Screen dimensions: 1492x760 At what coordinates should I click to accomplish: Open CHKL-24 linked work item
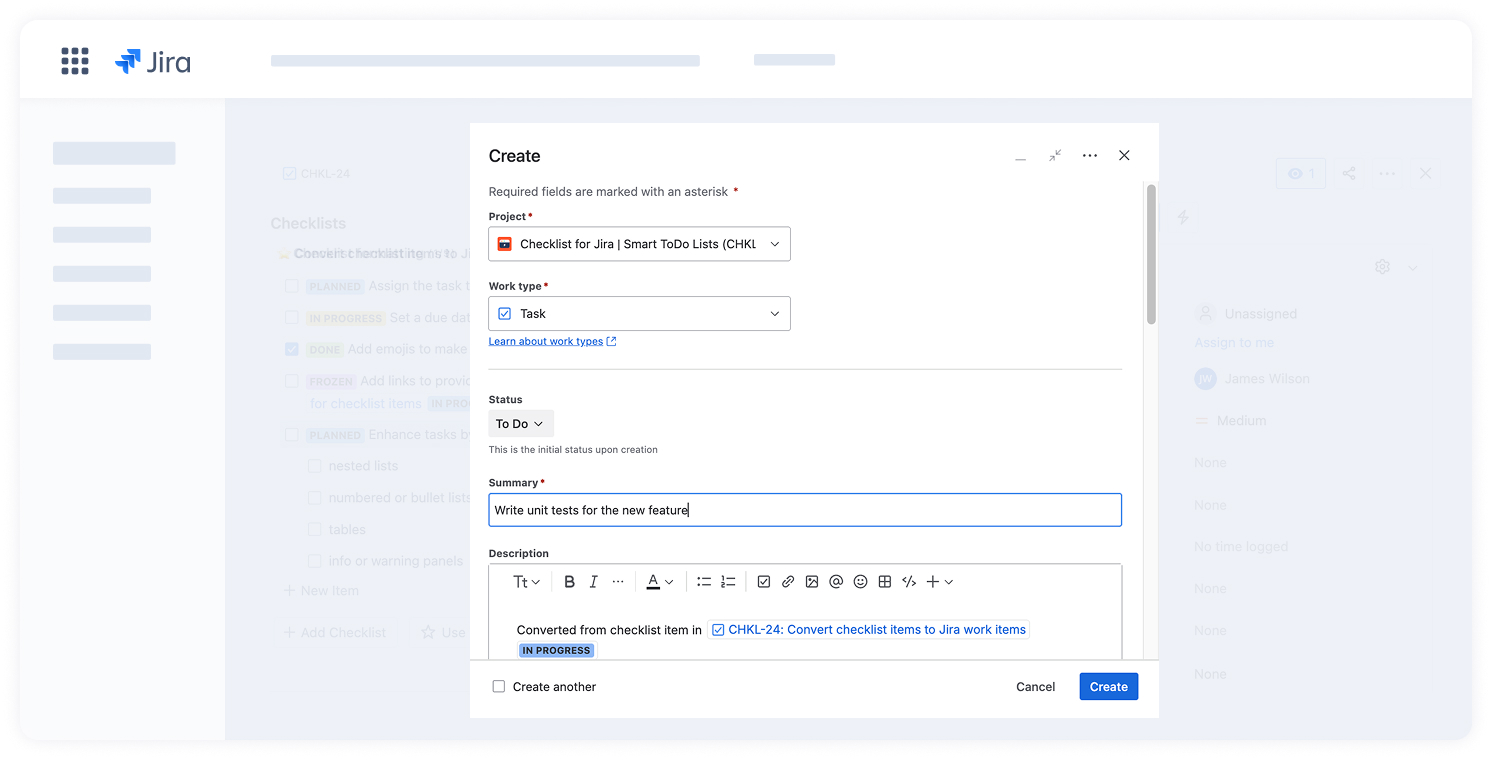(868, 630)
